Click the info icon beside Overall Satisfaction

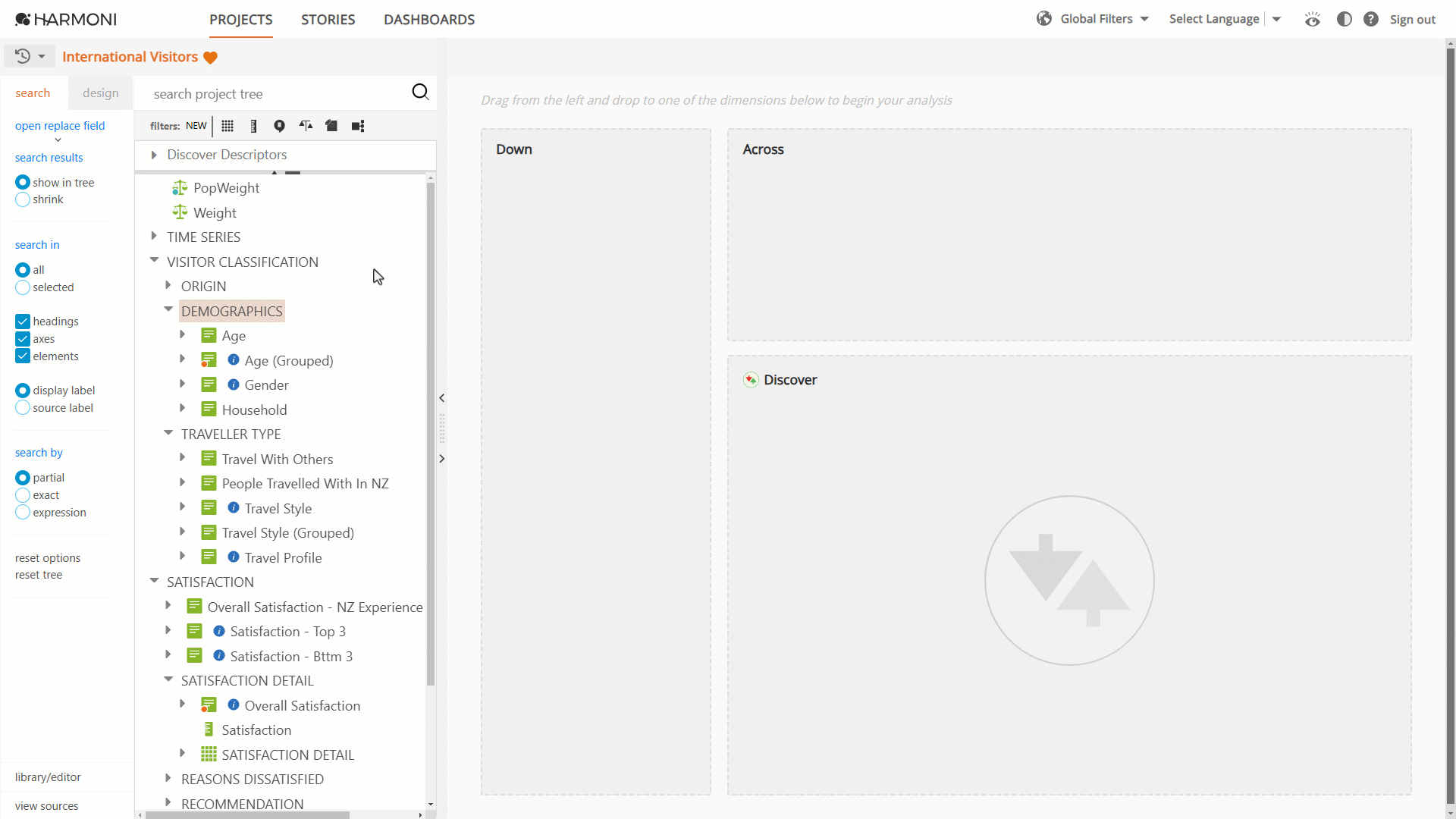click(234, 705)
